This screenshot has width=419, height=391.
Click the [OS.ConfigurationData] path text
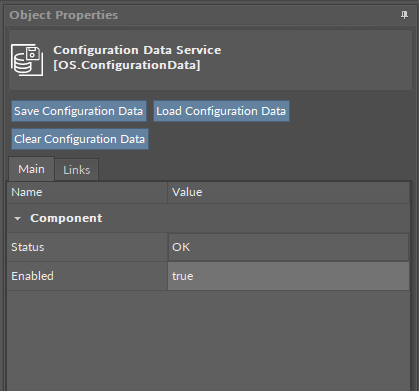pyautogui.click(x=127, y=65)
